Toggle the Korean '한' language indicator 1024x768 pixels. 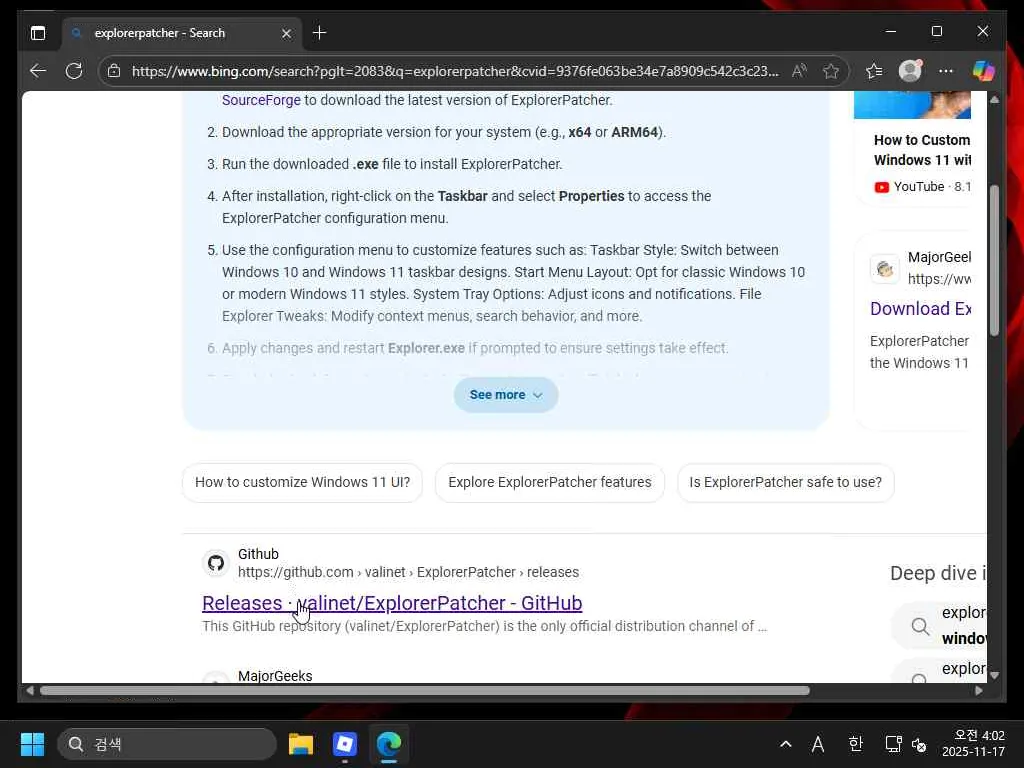[856, 744]
